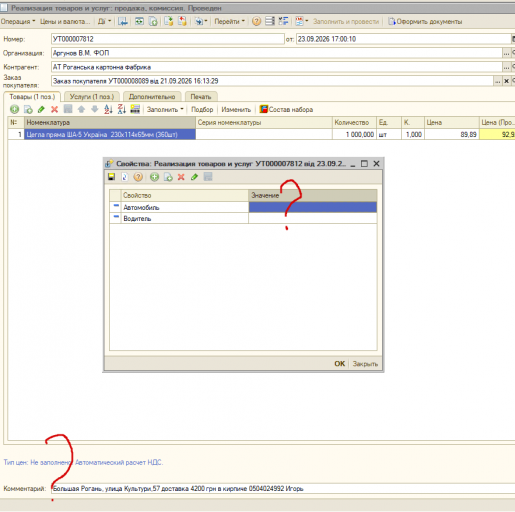Switch to the Дополнительно tab
The height and width of the screenshot is (512, 515).
(152, 97)
